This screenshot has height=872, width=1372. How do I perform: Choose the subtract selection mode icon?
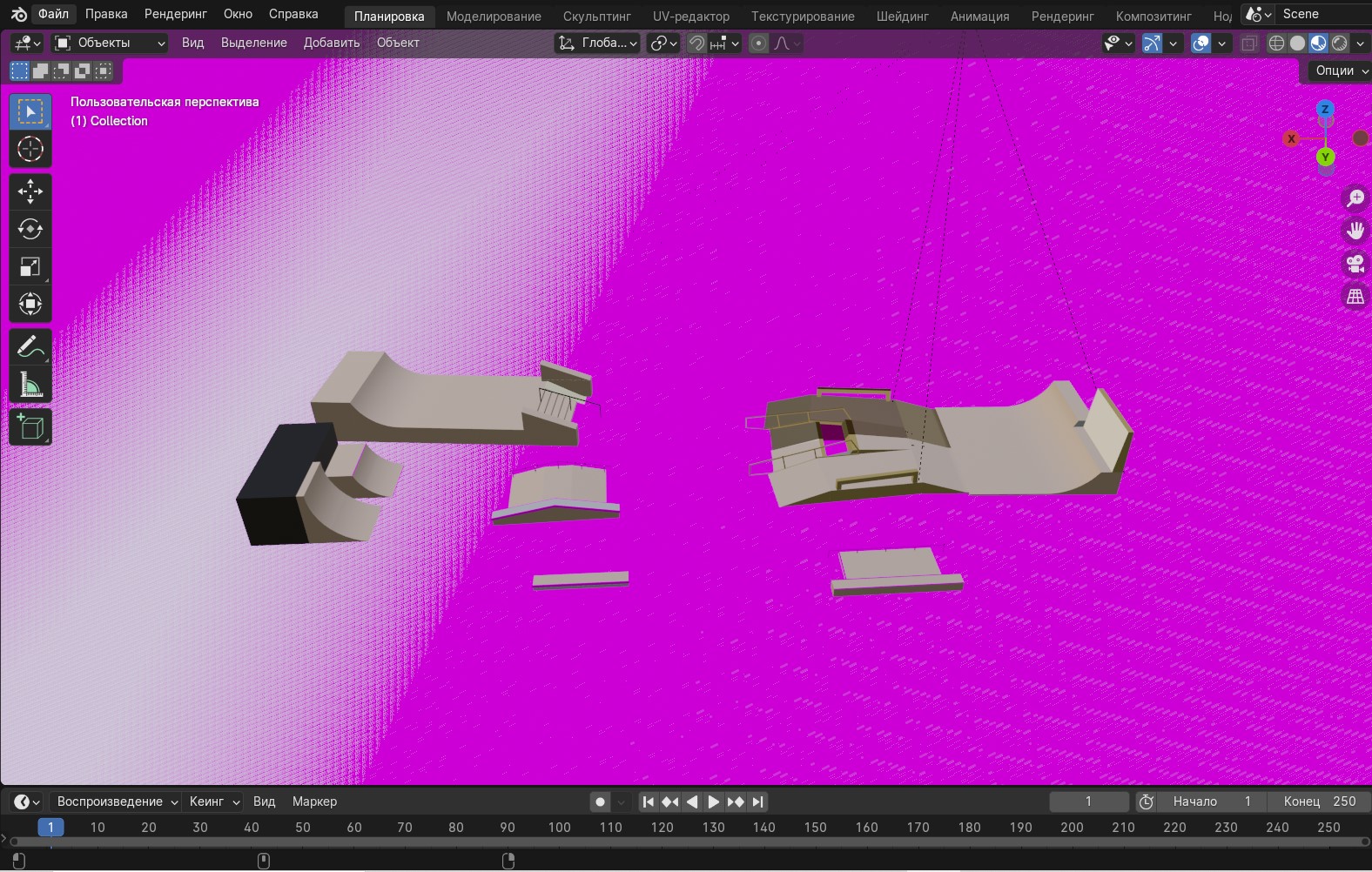point(61,70)
